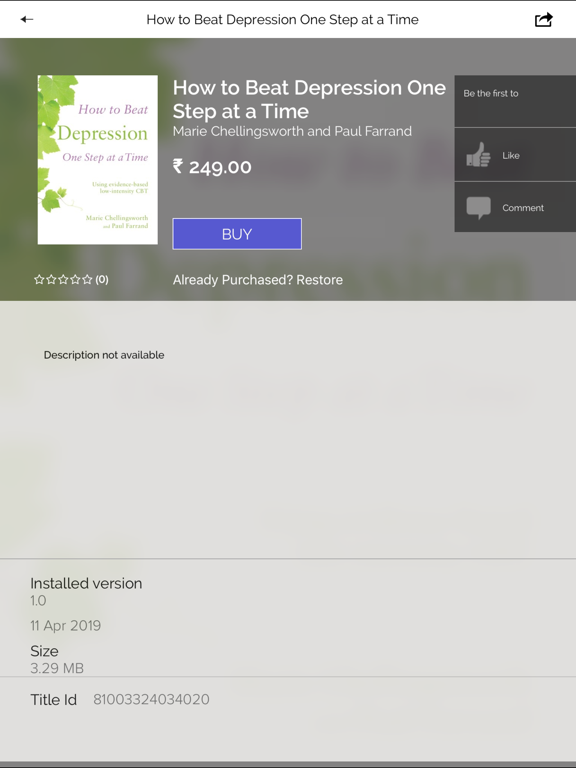The width and height of the screenshot is (576, 768).
Task: Open the share icon in the header
Action: (543, 20)
